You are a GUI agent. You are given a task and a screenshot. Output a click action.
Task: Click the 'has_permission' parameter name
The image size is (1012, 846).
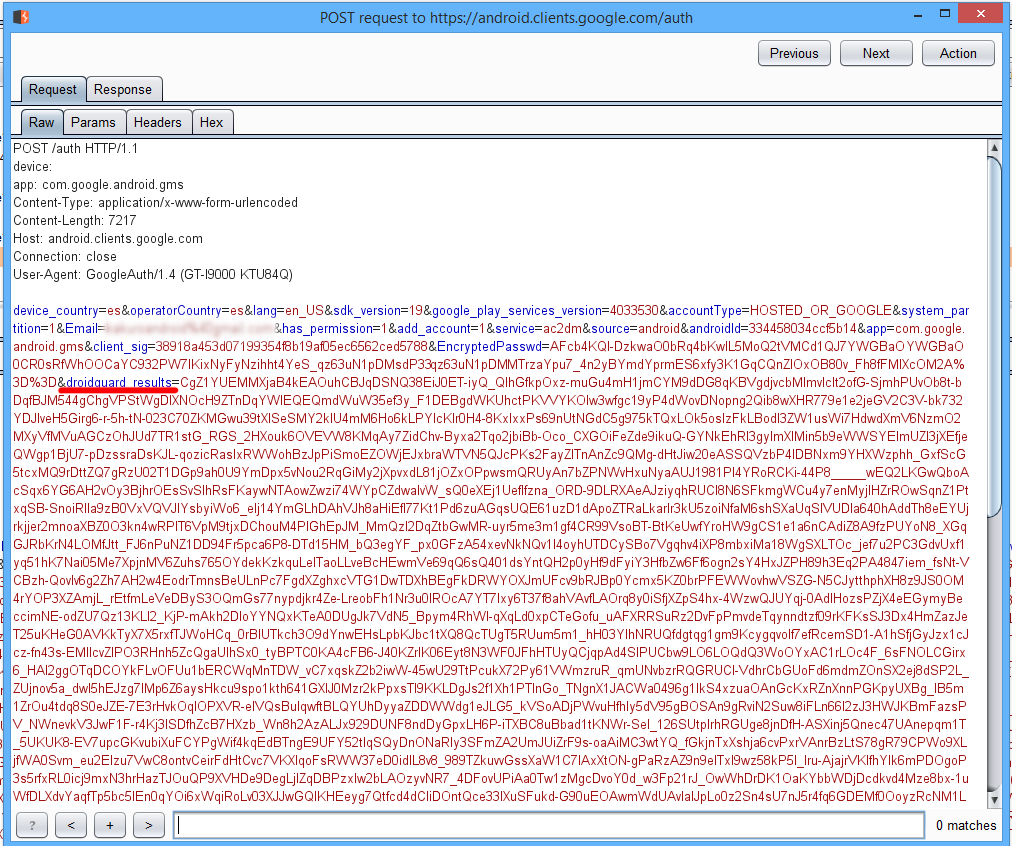tap(327, 328)
